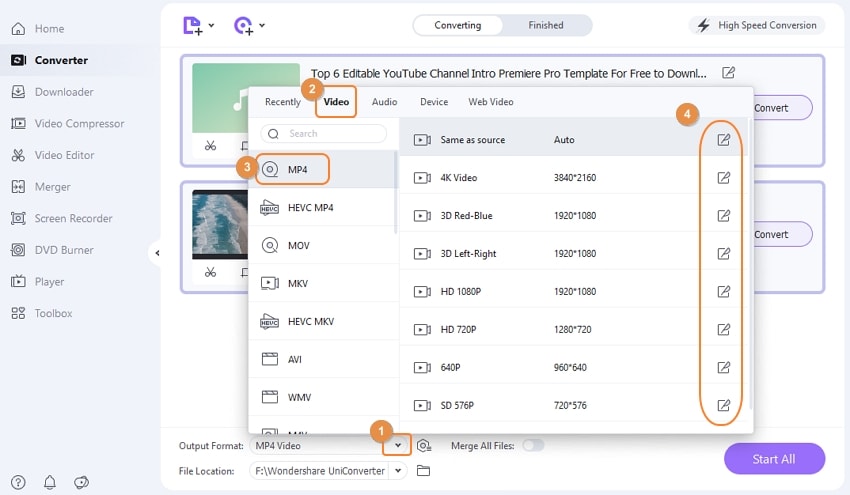Select MKV format
850x495 pixels.
click(324, 284)
